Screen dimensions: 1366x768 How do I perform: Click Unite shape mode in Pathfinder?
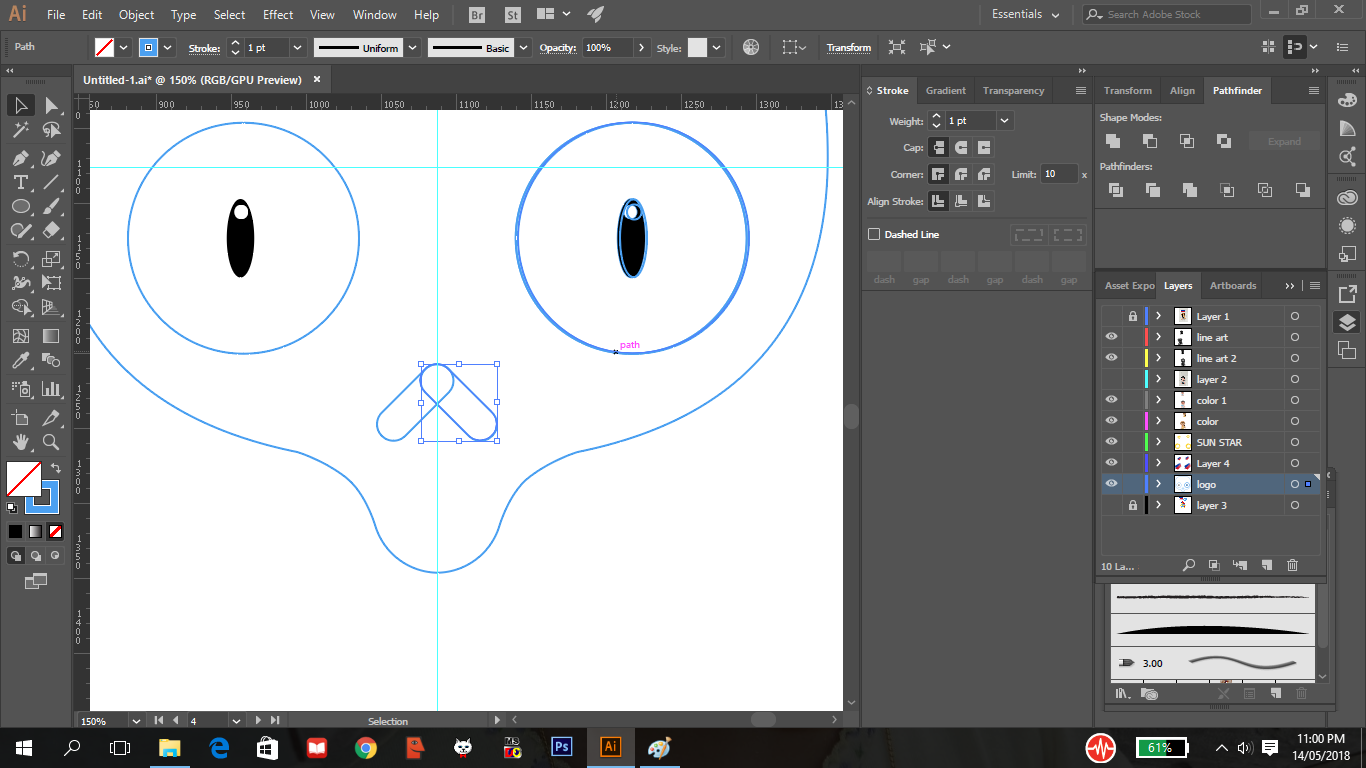click(x=1113, y=141)
